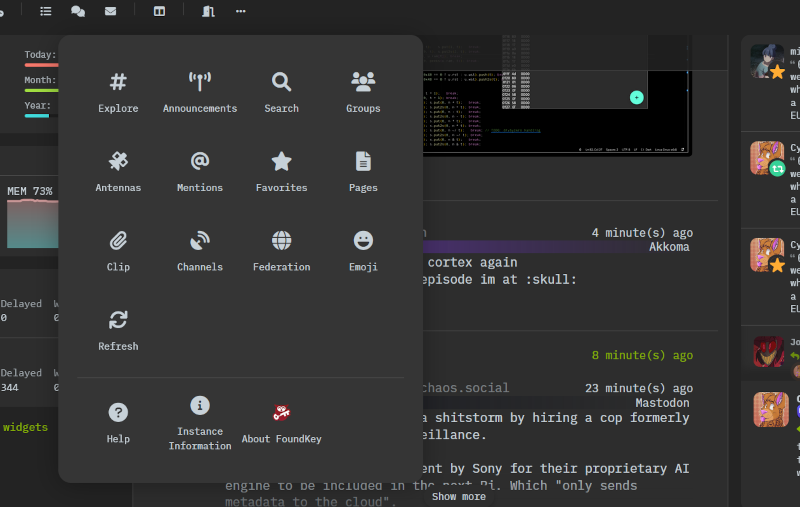Open Groups from the menu

tap(363, 92)
